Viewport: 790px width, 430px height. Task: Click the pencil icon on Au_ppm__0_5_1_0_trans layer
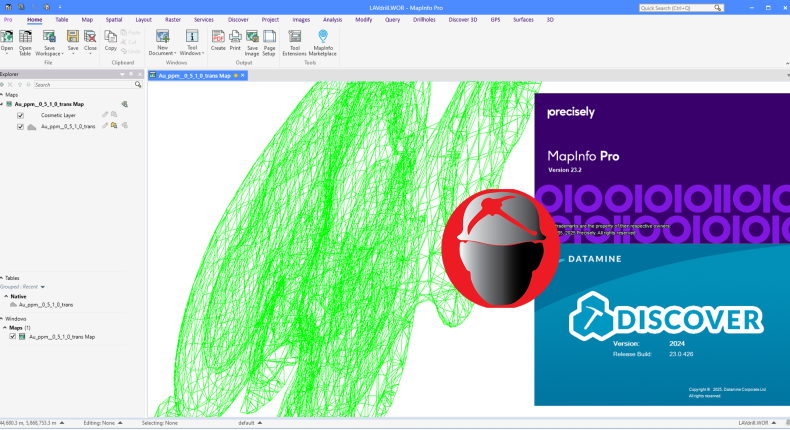(105, 126)
